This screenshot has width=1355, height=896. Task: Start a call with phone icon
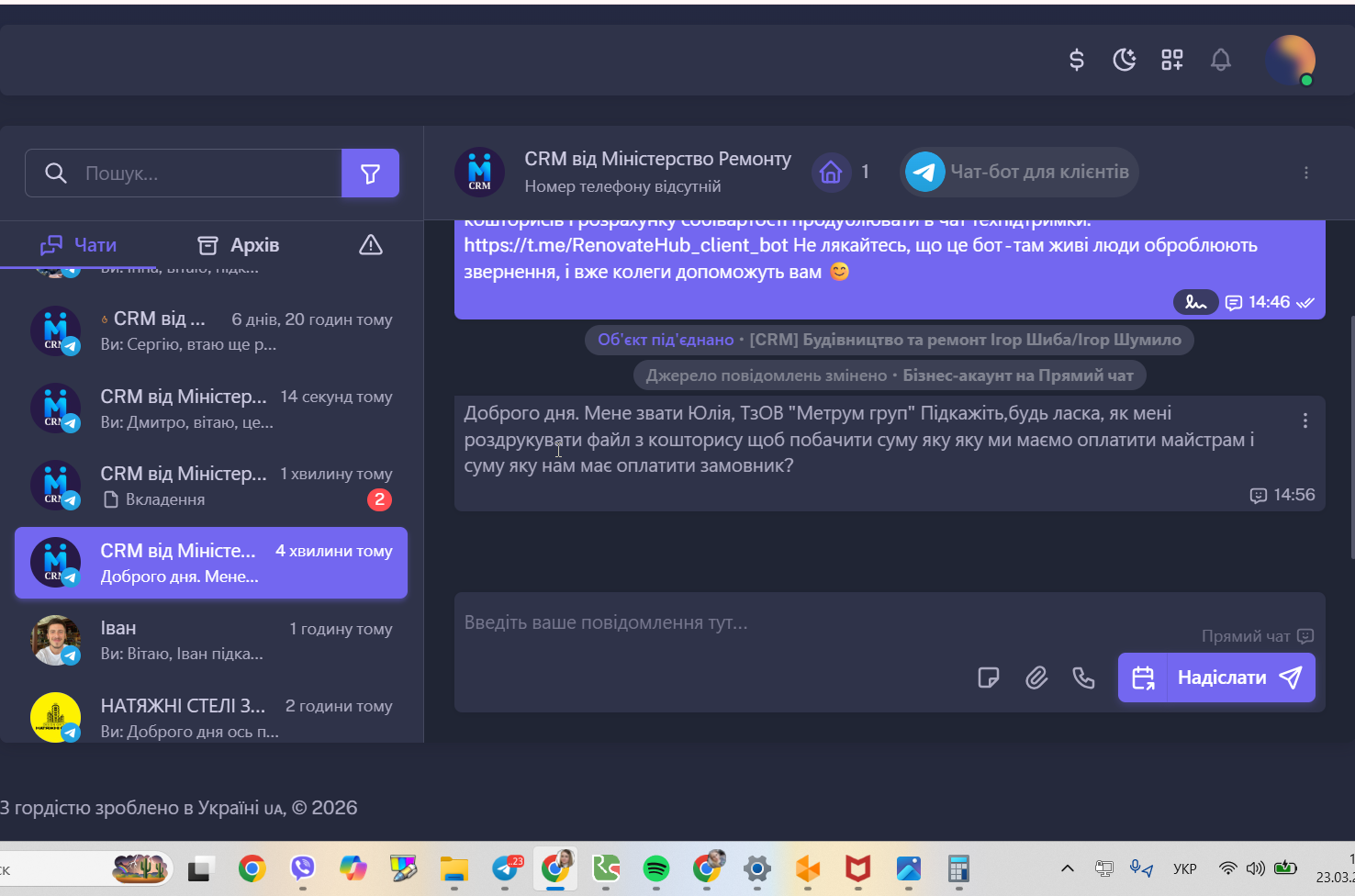coord(1084,678)
